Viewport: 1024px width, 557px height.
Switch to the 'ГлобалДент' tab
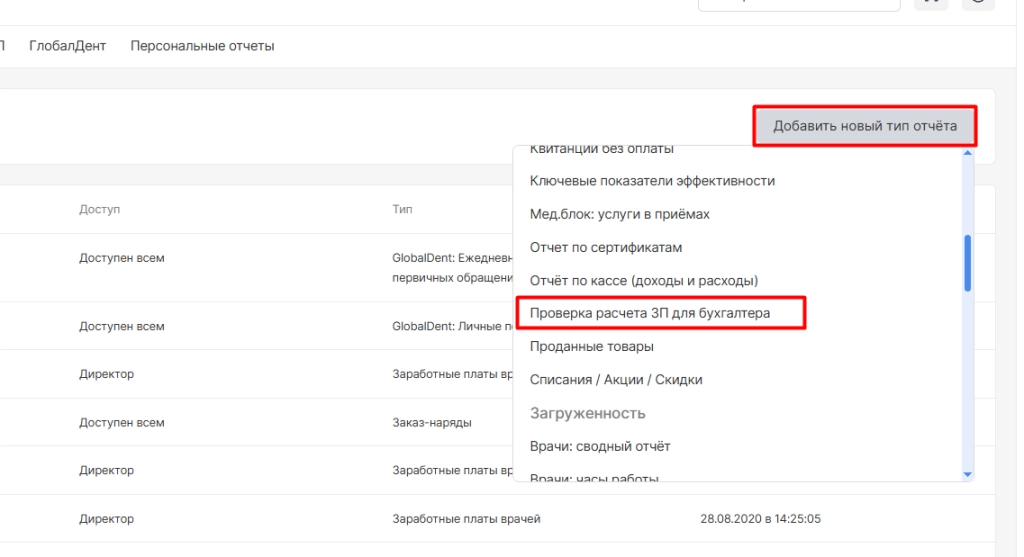(68, 46)
